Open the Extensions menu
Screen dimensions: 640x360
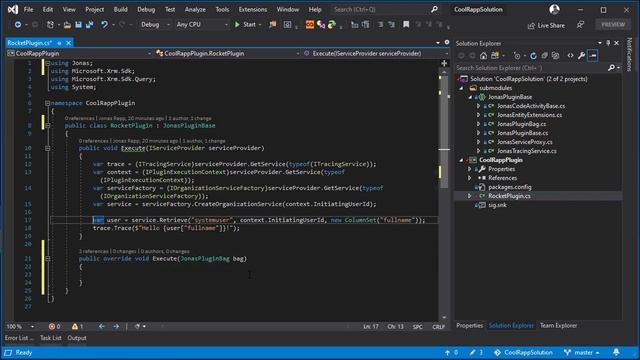tap(253, 9)
